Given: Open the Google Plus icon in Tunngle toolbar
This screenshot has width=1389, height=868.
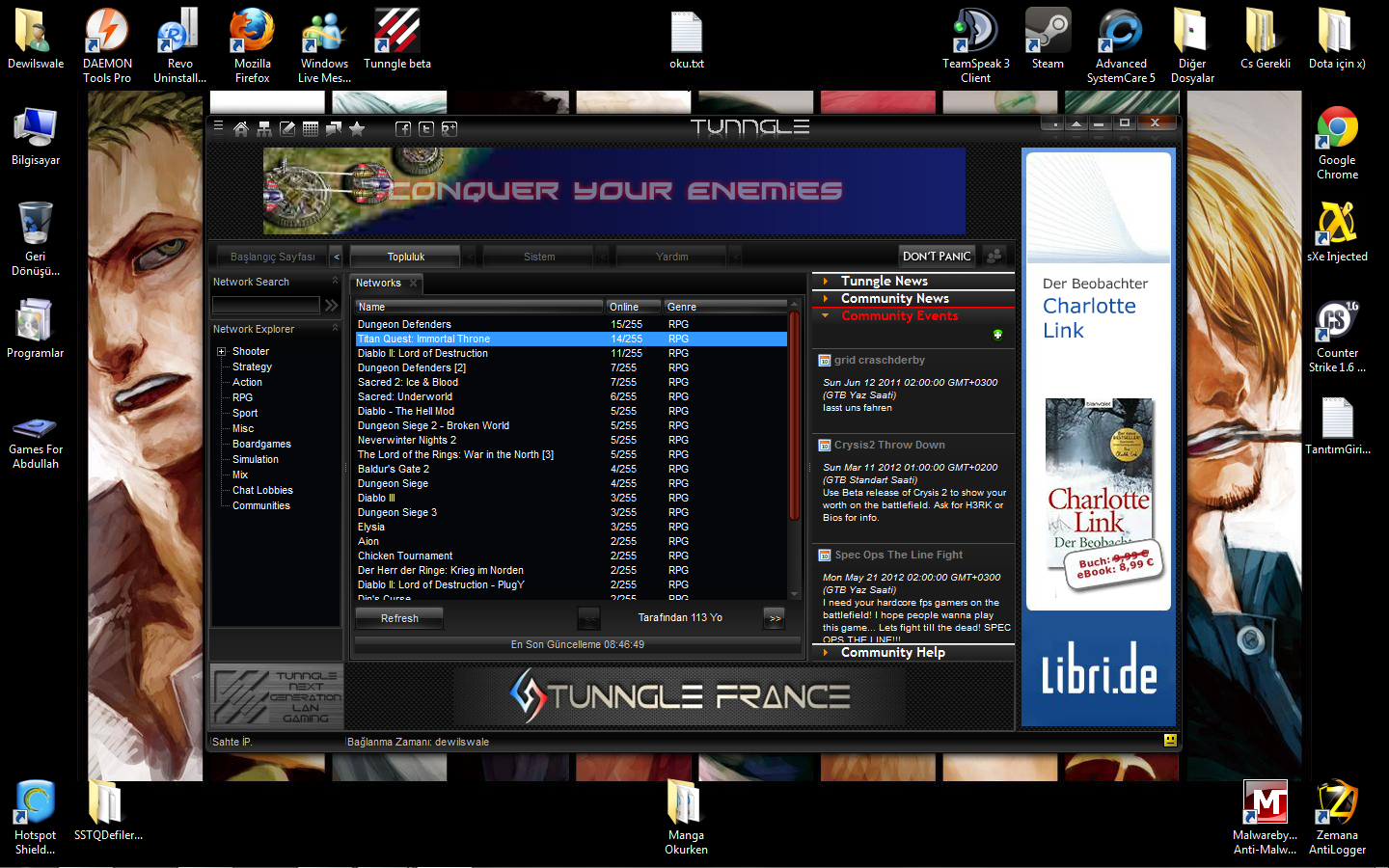Looking at the screenshot, I should pos(449,128).
